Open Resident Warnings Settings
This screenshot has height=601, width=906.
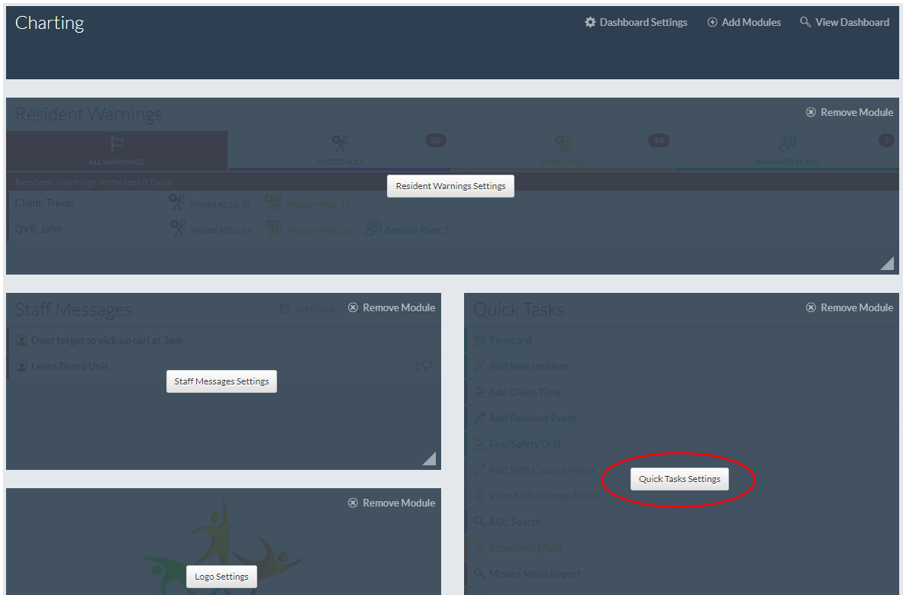[450, 186]
